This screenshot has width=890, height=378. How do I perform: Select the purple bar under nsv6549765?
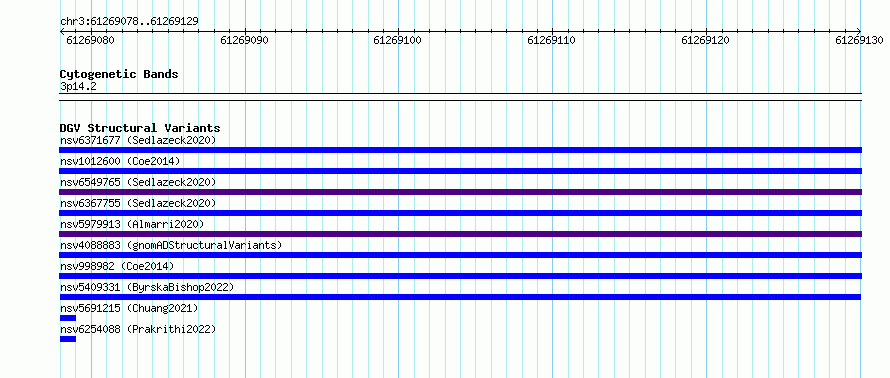(x=460, y=192)
